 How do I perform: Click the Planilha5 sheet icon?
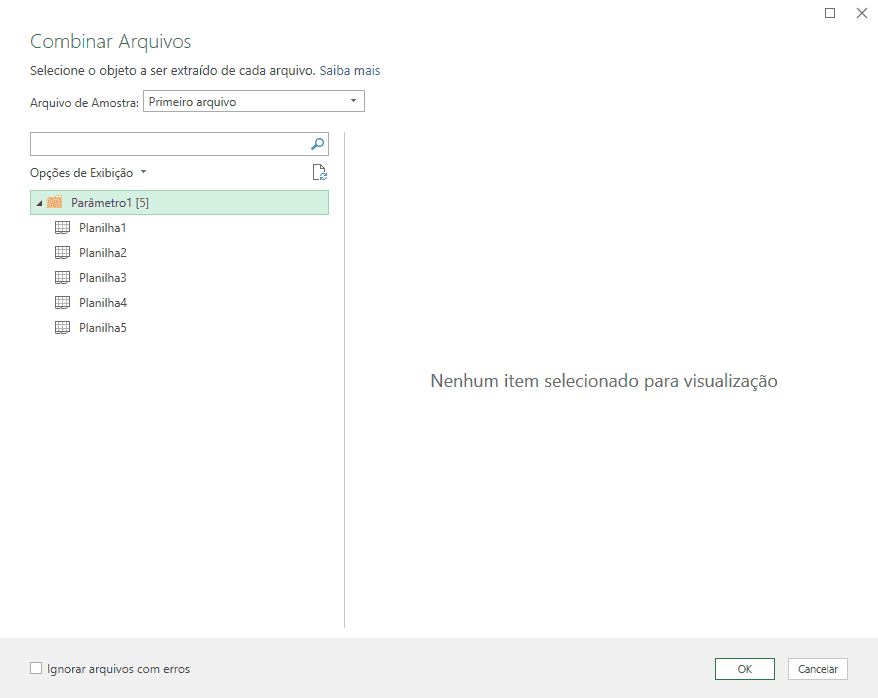[62, 327]
